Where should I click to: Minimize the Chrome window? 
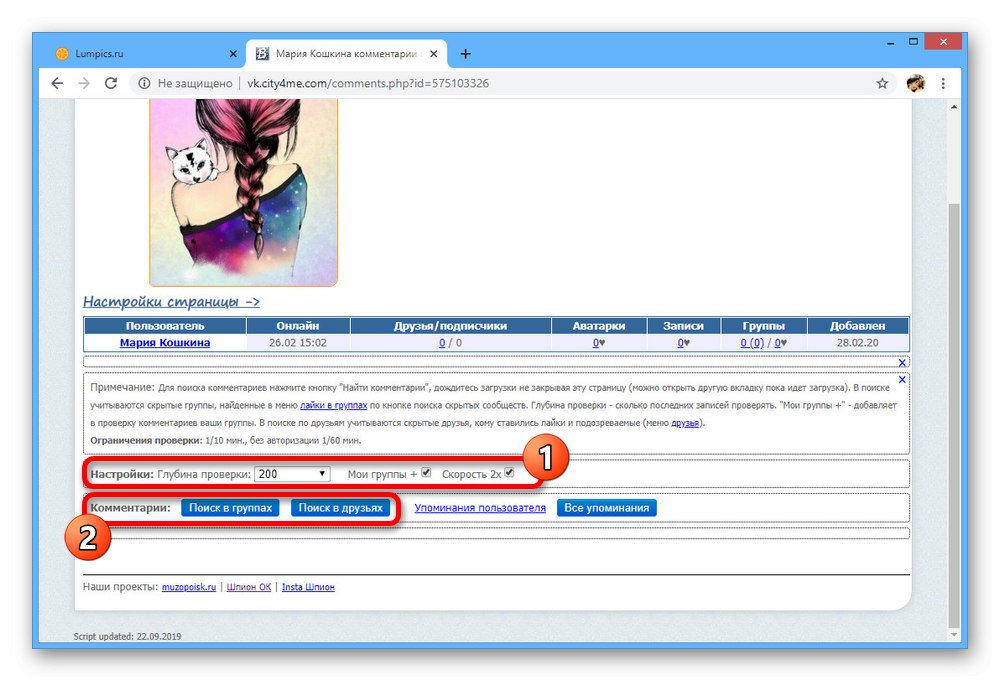pos(890,42)
